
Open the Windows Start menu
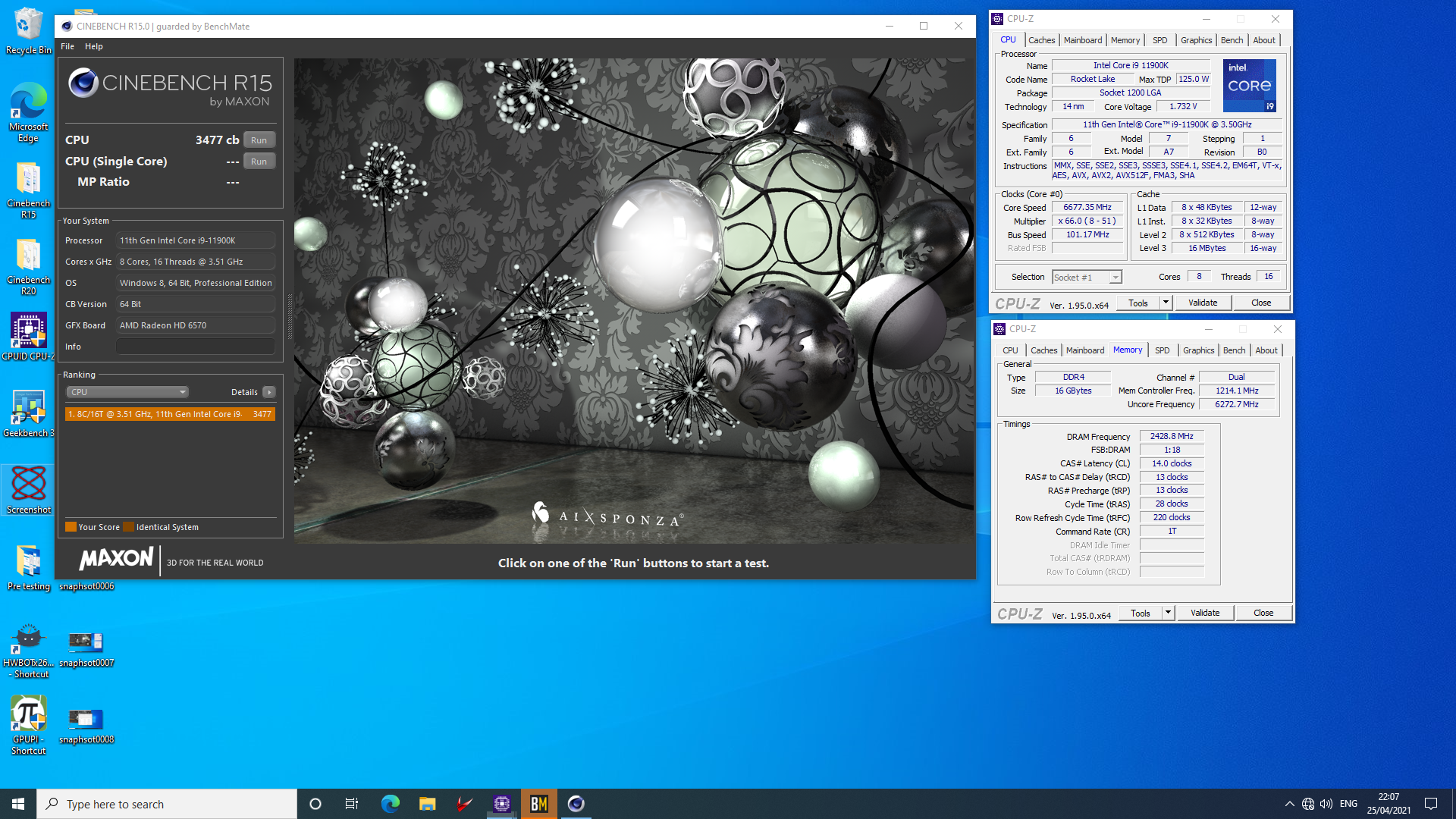pyautogui.click(x=18, y=804)
